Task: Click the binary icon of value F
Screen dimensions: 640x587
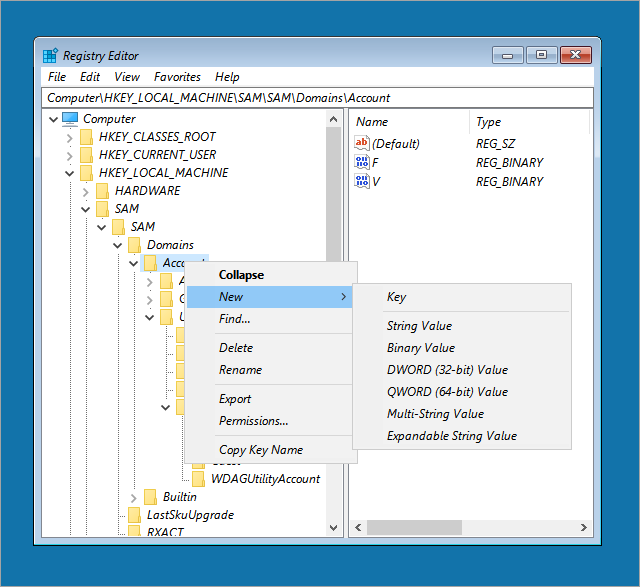Action: [x=362, y=162]
